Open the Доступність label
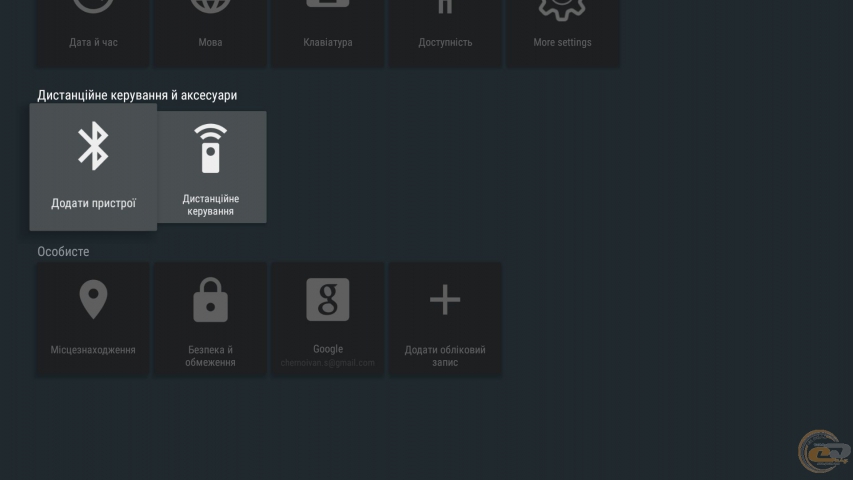 (x=445, y=43)
